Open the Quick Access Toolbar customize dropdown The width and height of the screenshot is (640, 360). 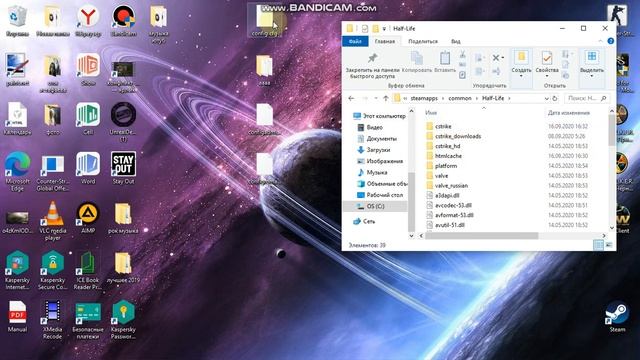tap(384, 29)
